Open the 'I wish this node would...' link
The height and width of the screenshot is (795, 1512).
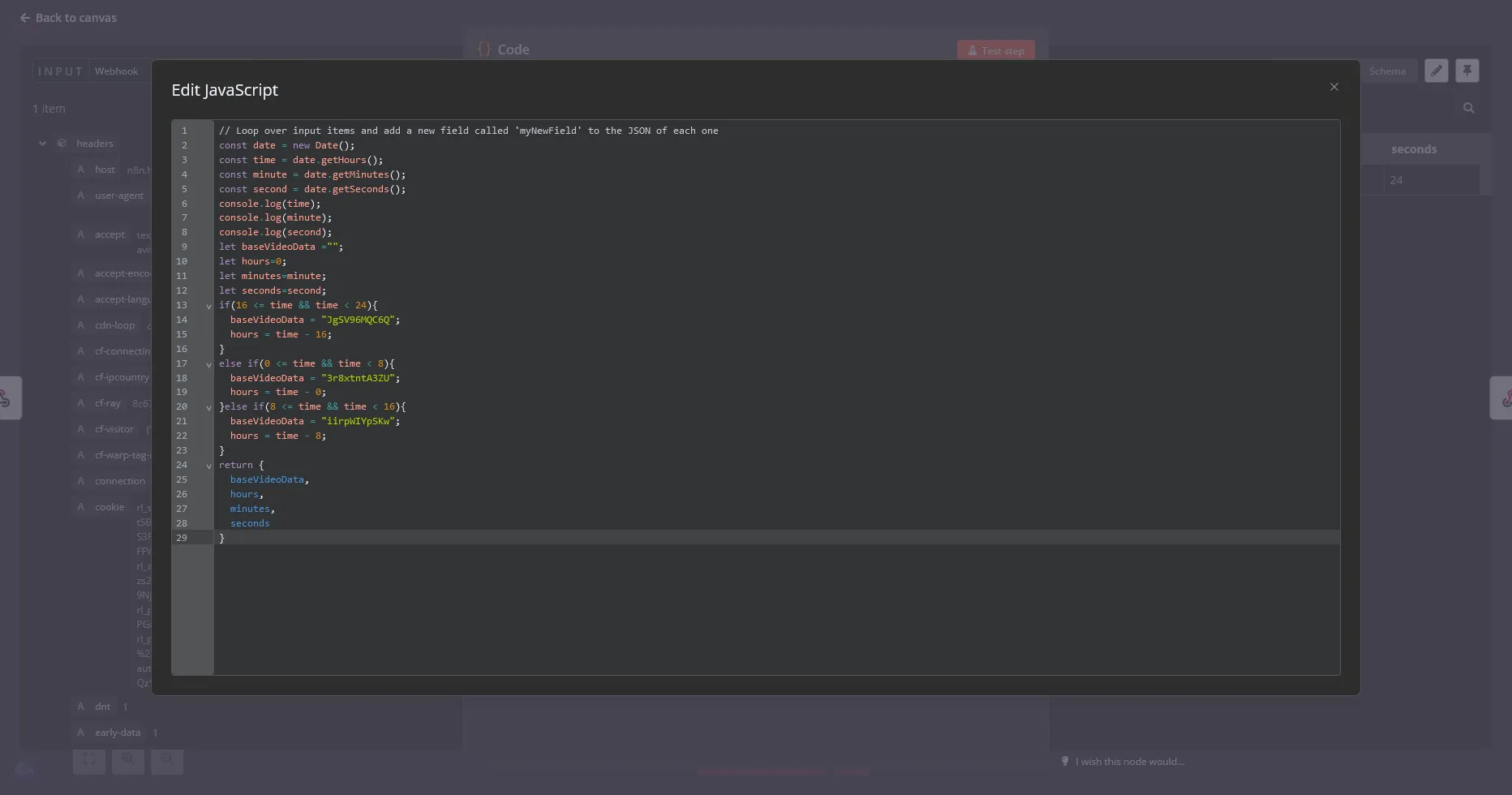point(1129,762)
